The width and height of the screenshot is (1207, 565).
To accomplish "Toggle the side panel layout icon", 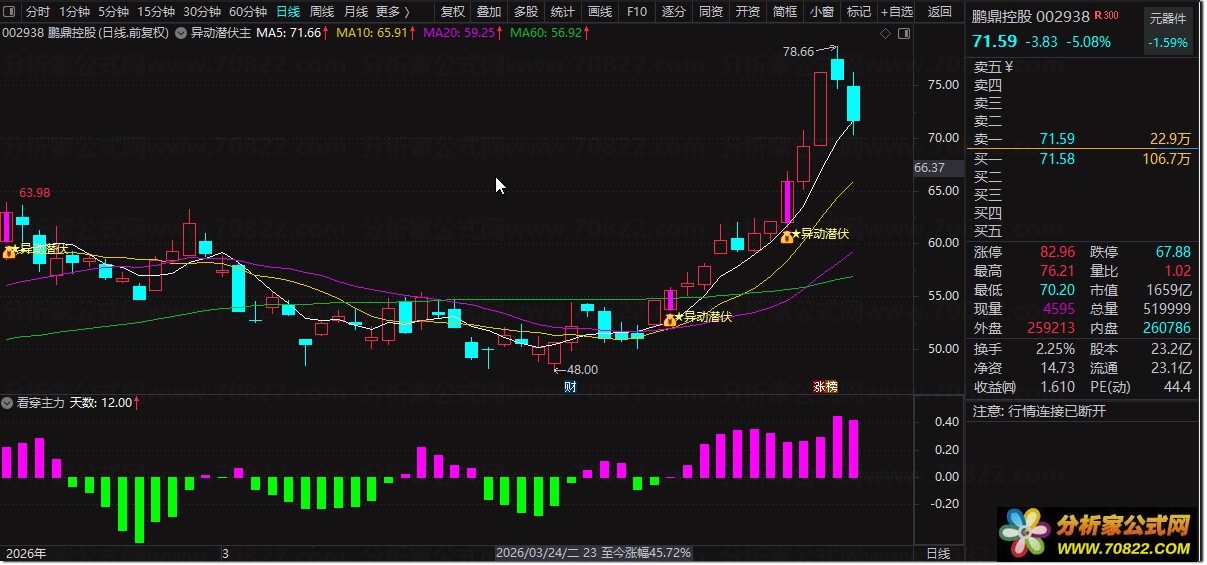I will click(903, 34).
